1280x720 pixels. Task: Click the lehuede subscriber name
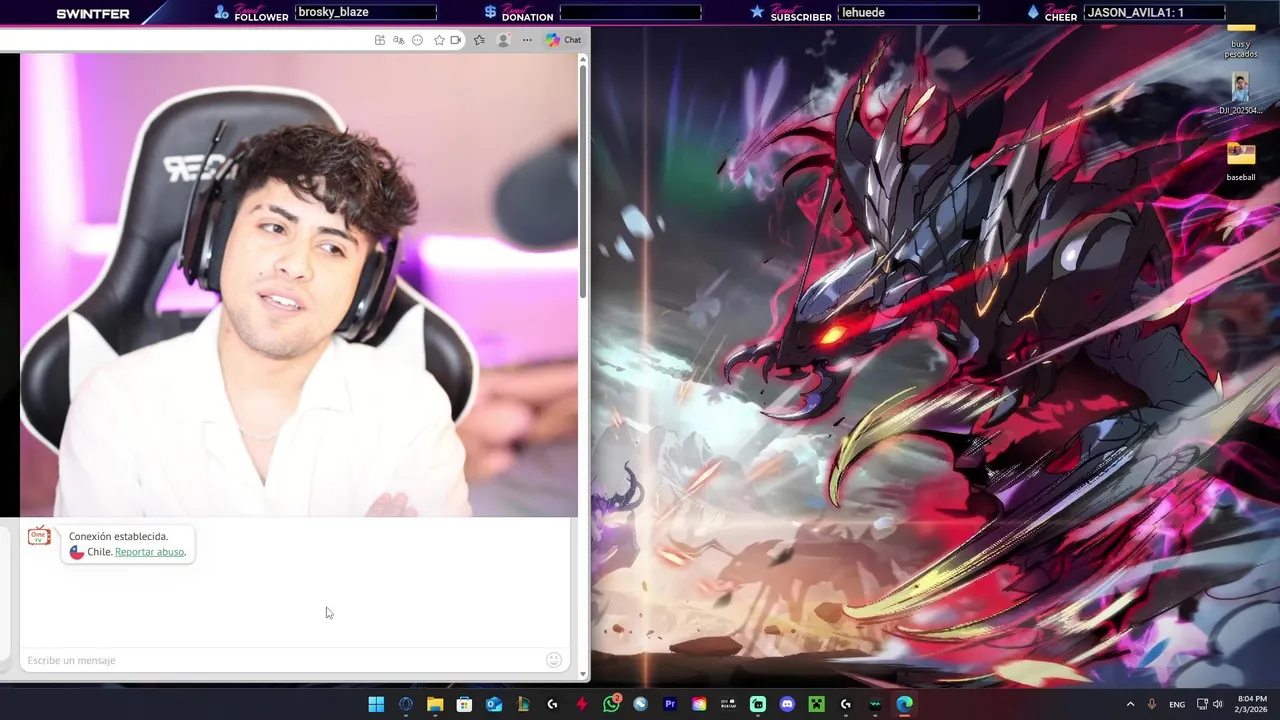coord(863,12)
